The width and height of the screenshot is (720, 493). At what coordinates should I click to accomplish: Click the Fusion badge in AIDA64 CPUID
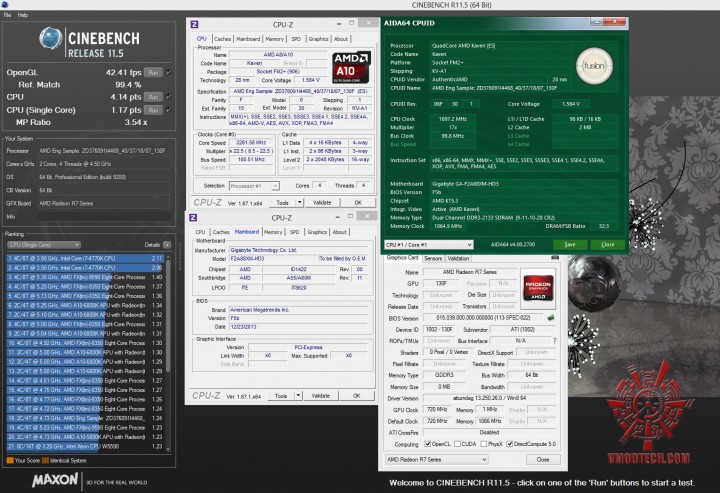594,66
